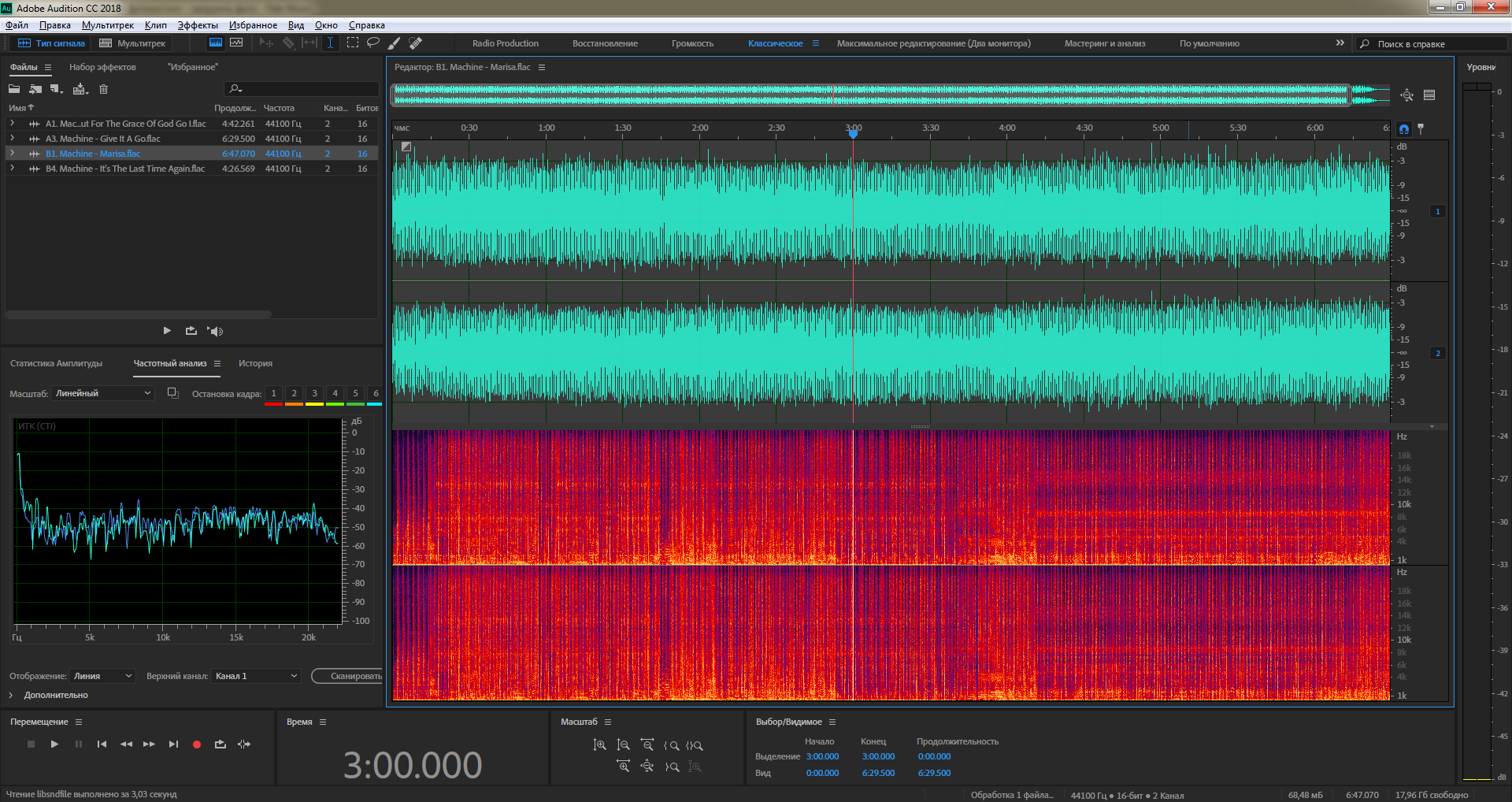This screenshot has height=802, width=1512.
Task: Switch to Набор эффектов tab
Action: point(102,67)
